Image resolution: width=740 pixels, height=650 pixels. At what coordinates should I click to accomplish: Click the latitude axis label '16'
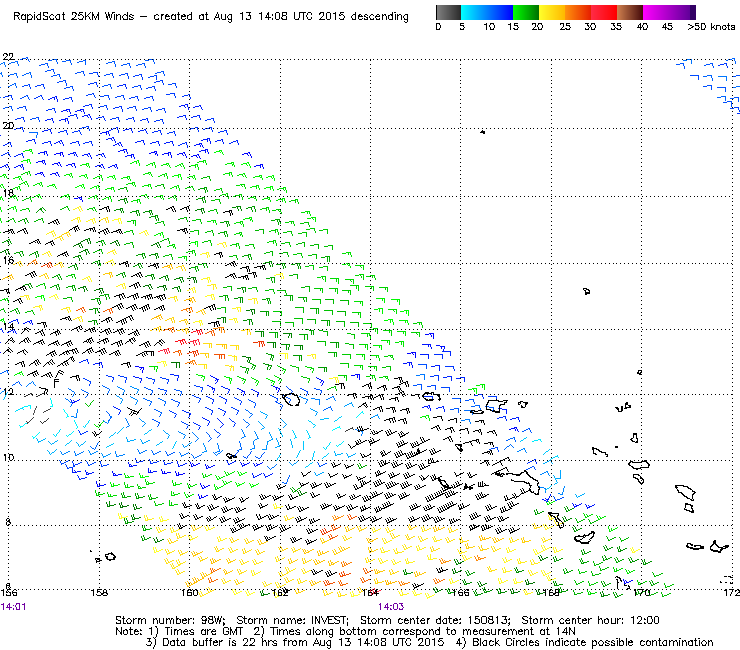(8, 260)
